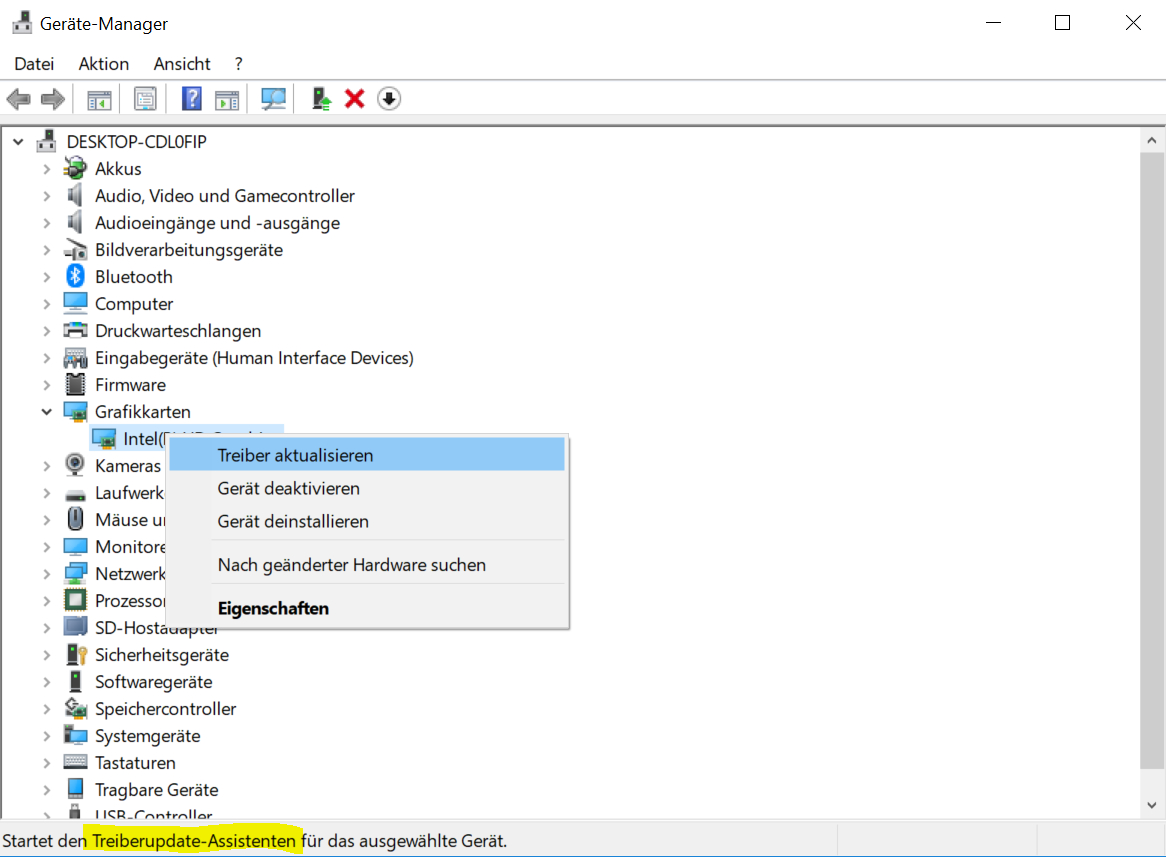This screenshot has width=1166, height=857.
Task: Click the Bluetooth category icon
Action: tap(75, 277)
